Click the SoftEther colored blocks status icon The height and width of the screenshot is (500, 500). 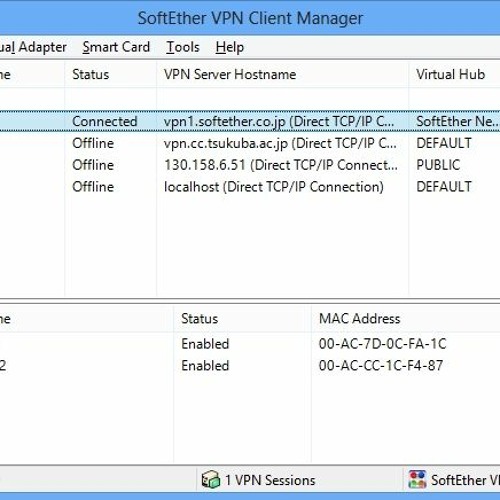pos(417,480)
